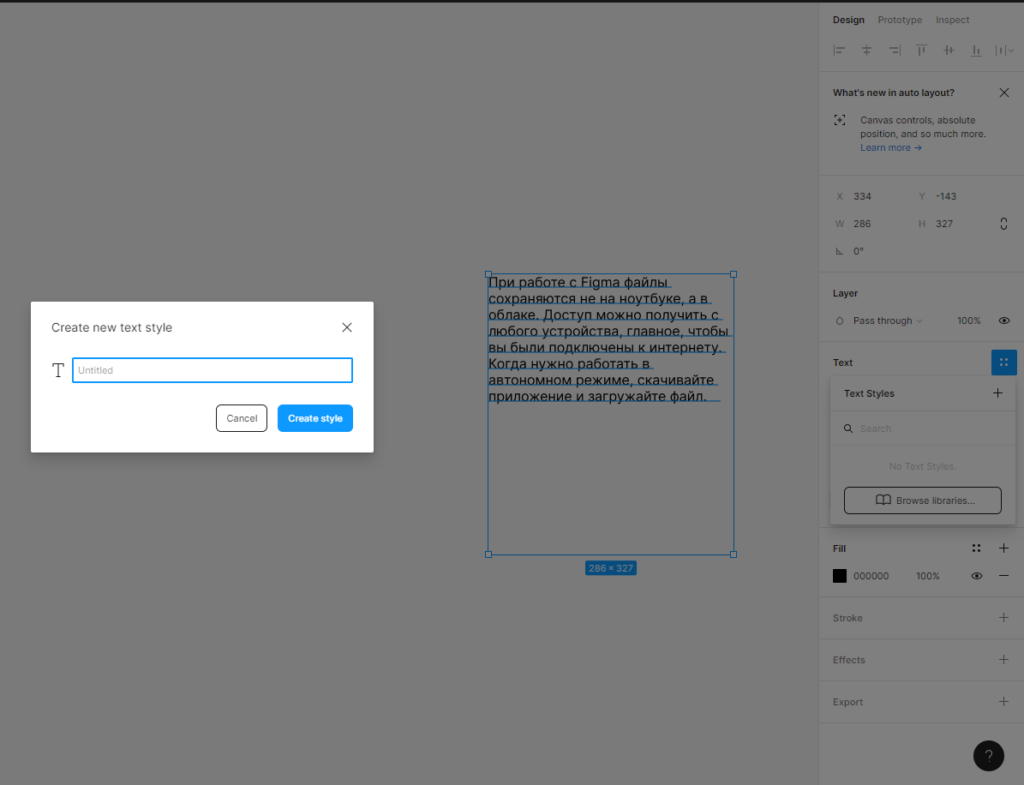The height and width of the screenshot is (785, 1024).
Task: Add an effect with plus icon
Action: [1004, 660]
